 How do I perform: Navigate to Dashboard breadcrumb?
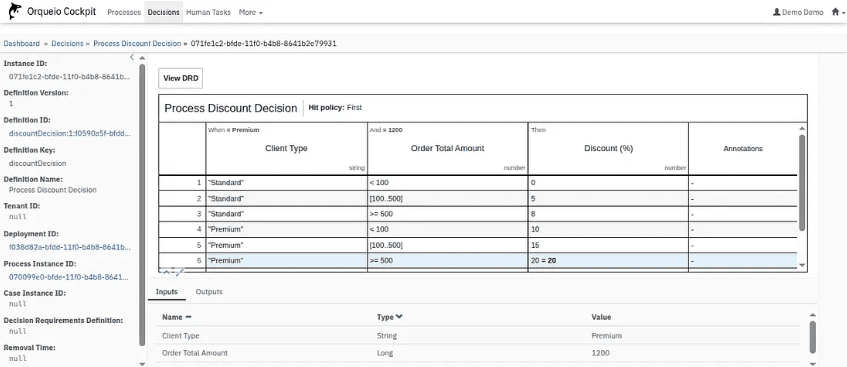pyautogui.click(x=22, y=43)
